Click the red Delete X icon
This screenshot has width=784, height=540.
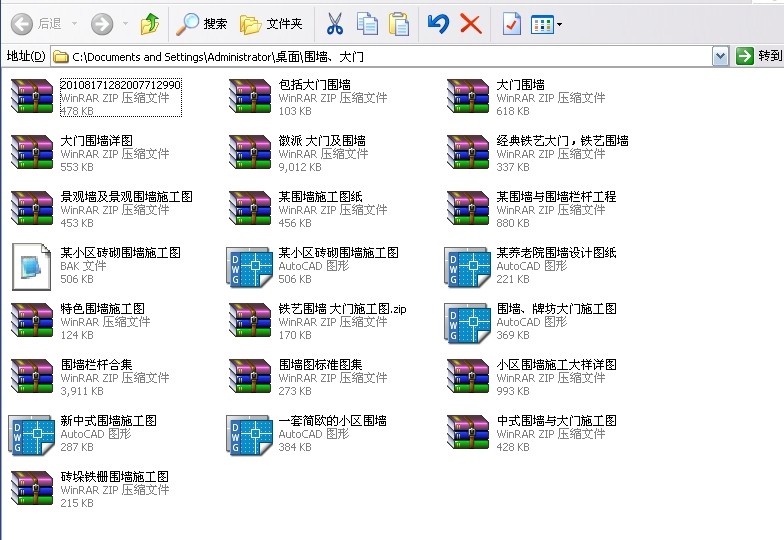coord(470,23)
